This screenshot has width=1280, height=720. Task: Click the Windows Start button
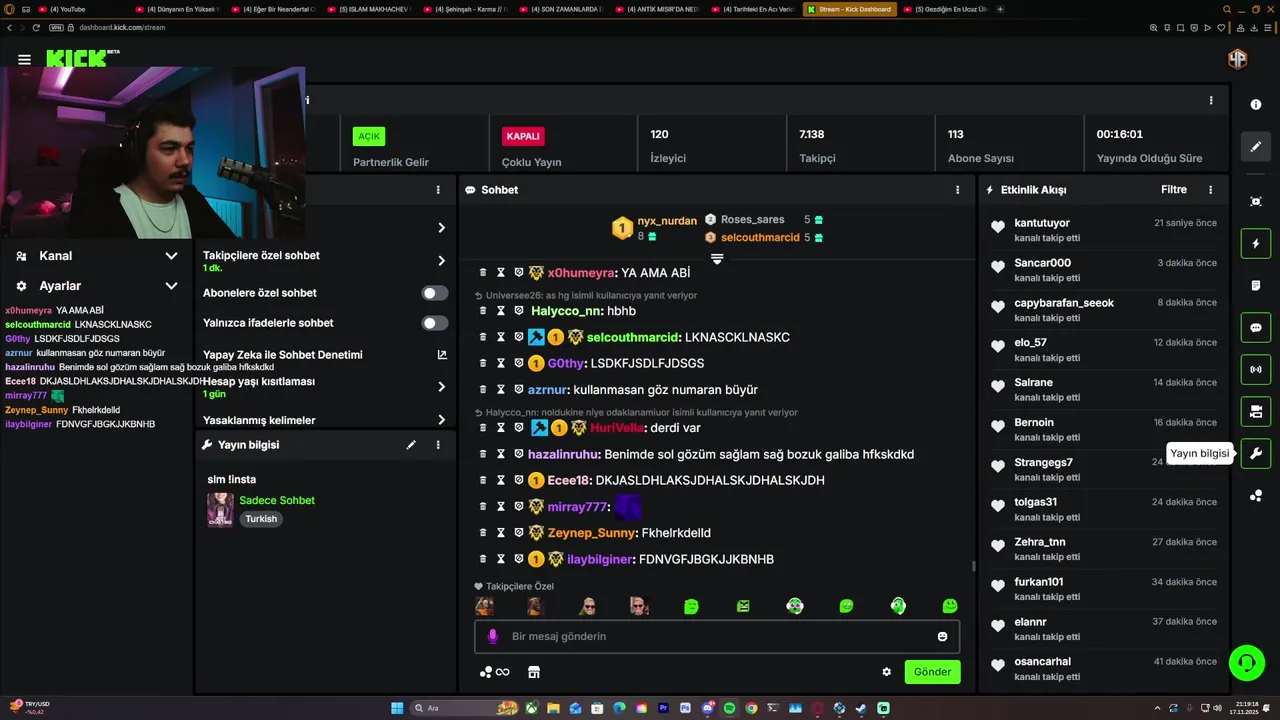click(397, 708)
